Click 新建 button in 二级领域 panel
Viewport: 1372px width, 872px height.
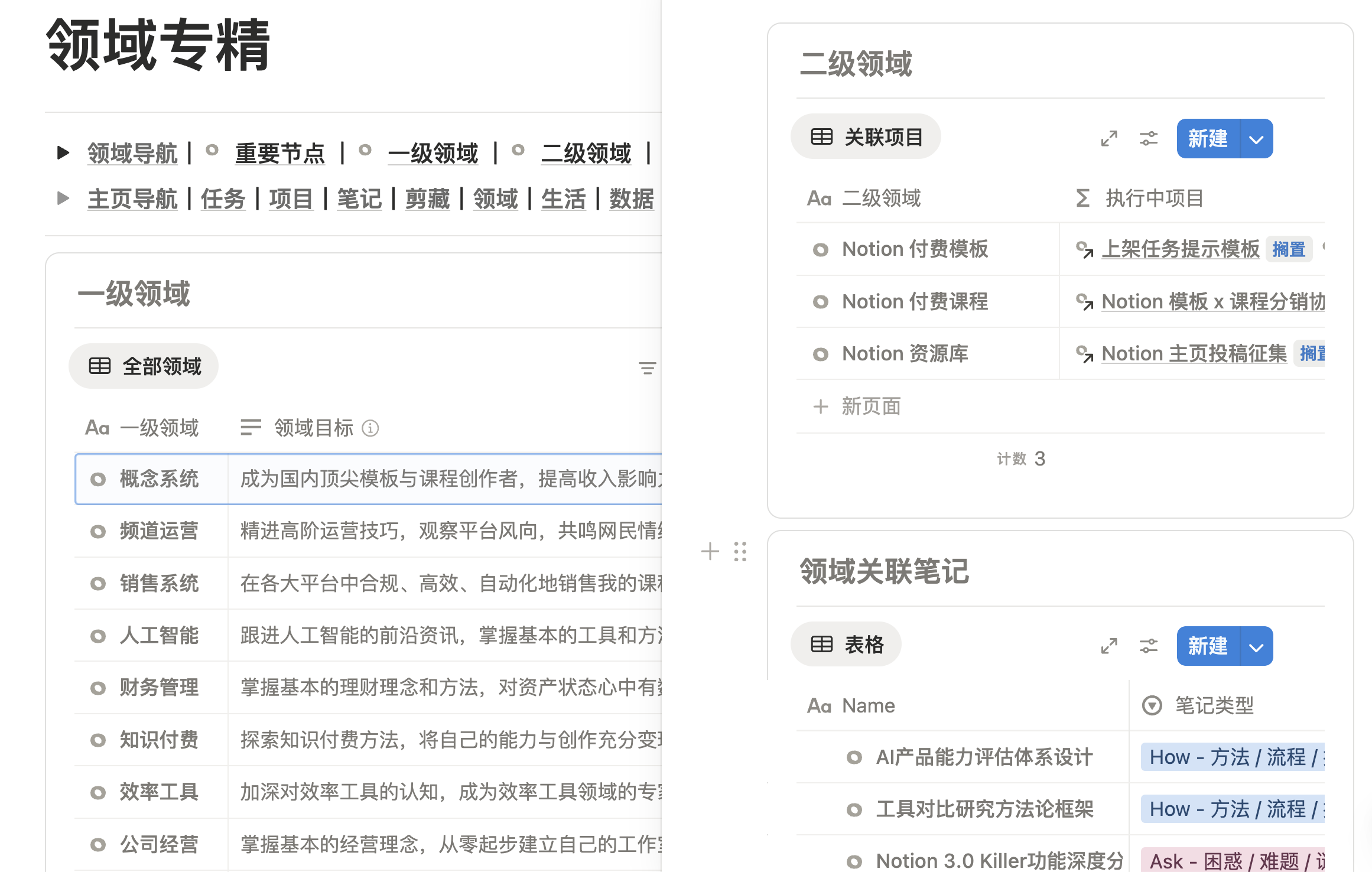pyautogui.click(x=1208, y=139)
